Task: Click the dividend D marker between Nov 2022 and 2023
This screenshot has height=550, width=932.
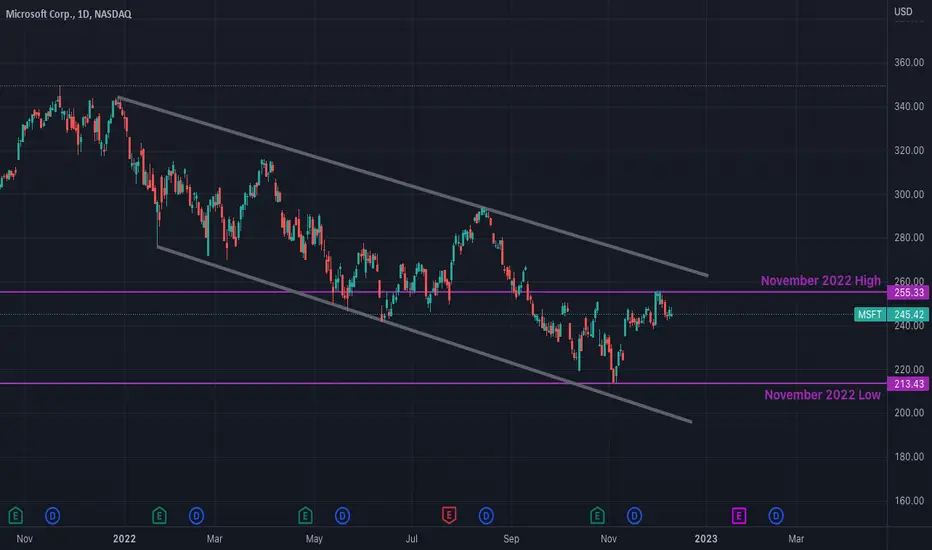Action: [x=634, y=516]
